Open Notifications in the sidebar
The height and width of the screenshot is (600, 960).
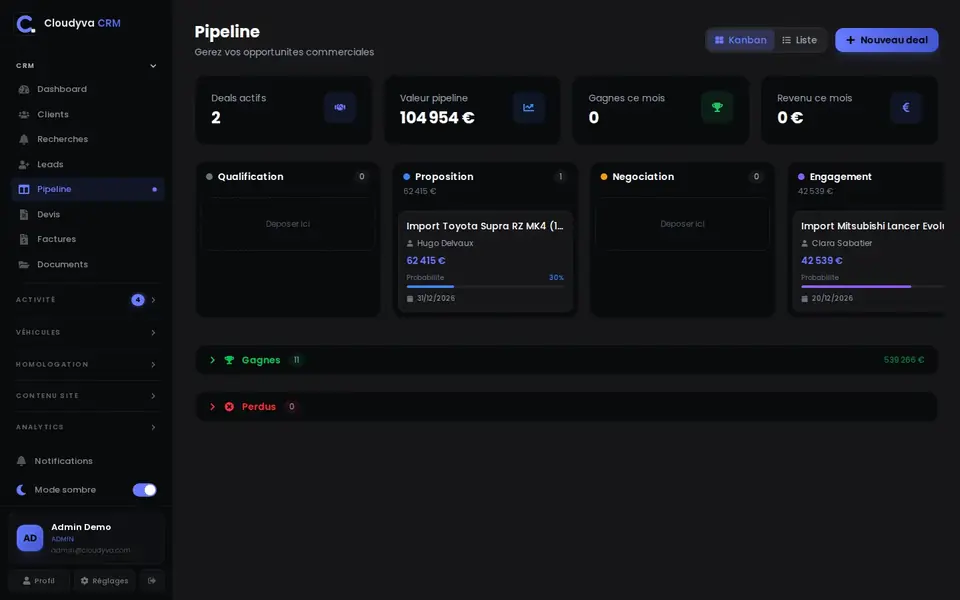click(x=86, y=461)
